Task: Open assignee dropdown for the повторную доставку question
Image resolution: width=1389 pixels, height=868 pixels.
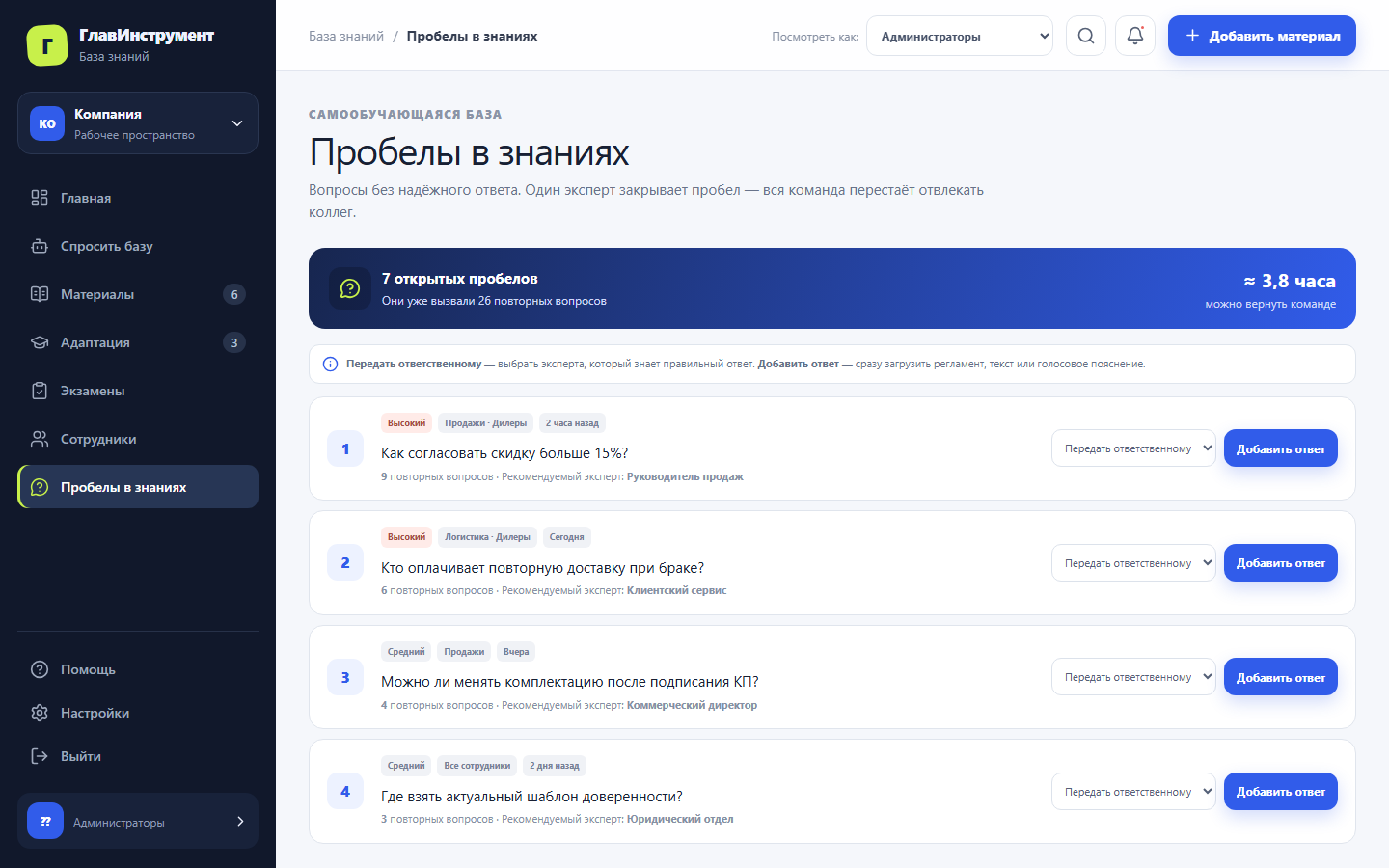Action: 1133,563
